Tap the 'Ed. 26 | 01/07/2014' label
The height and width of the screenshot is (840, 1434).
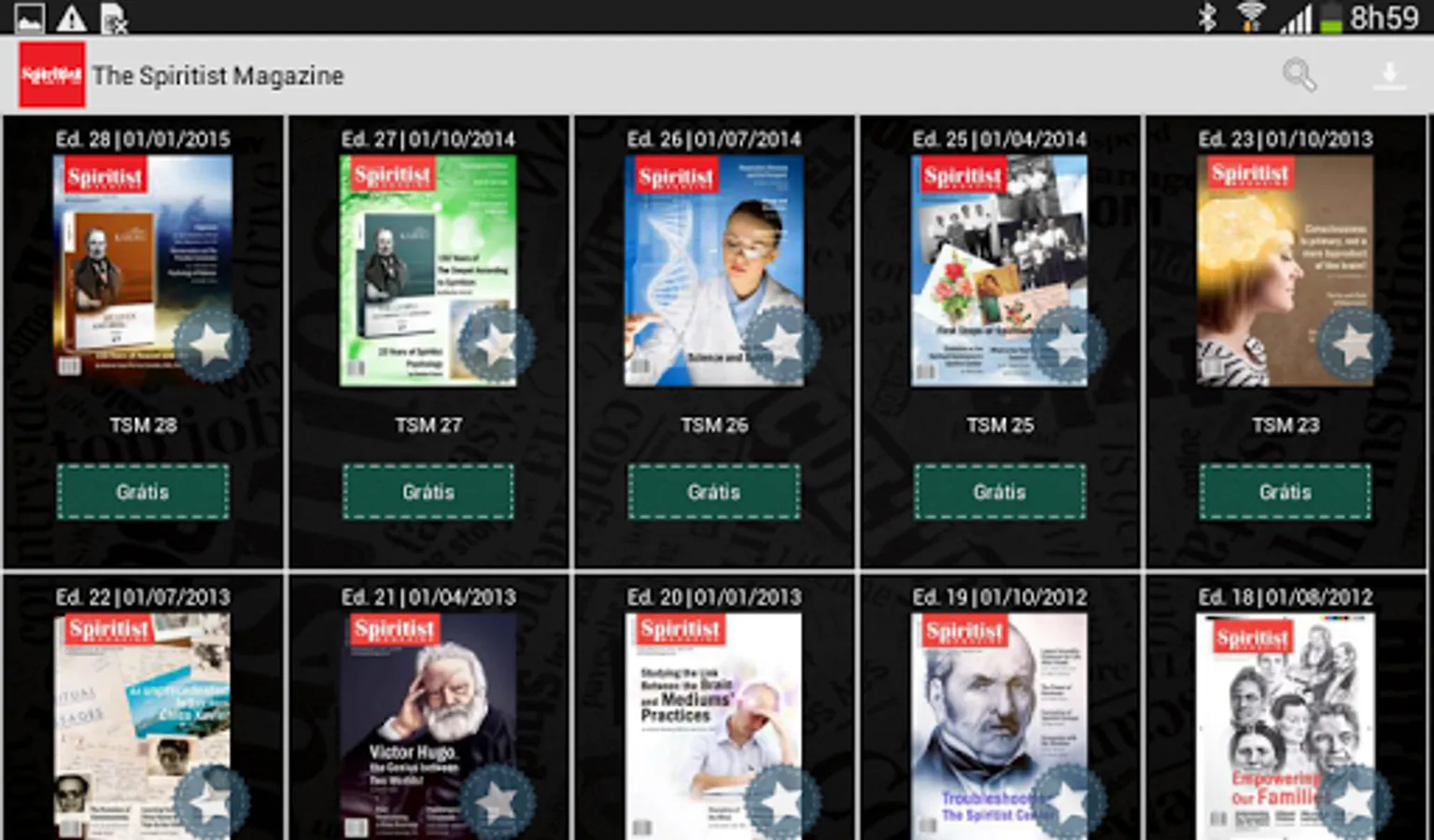pyautogui.click(x=714, y=139)
